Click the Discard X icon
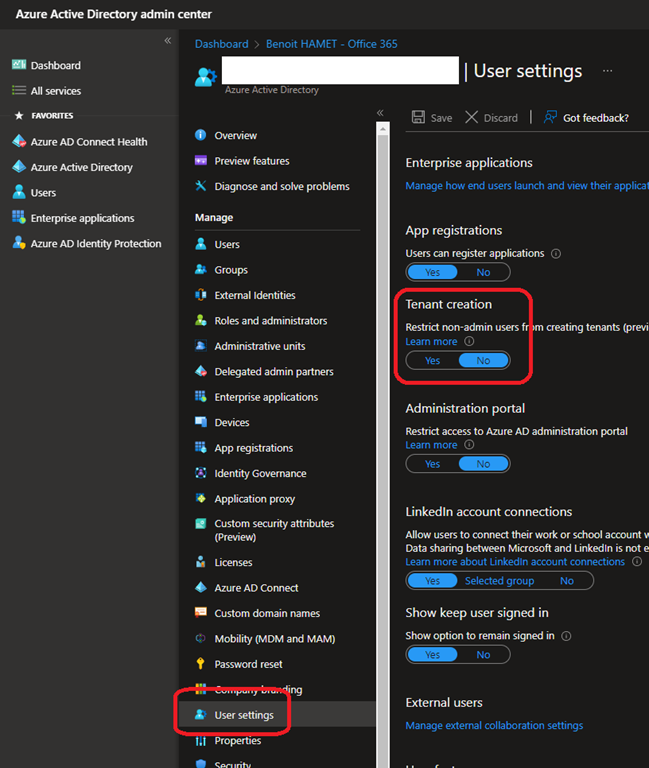The width and height of the screenshot is (649, 768). (x=472, y=117)
